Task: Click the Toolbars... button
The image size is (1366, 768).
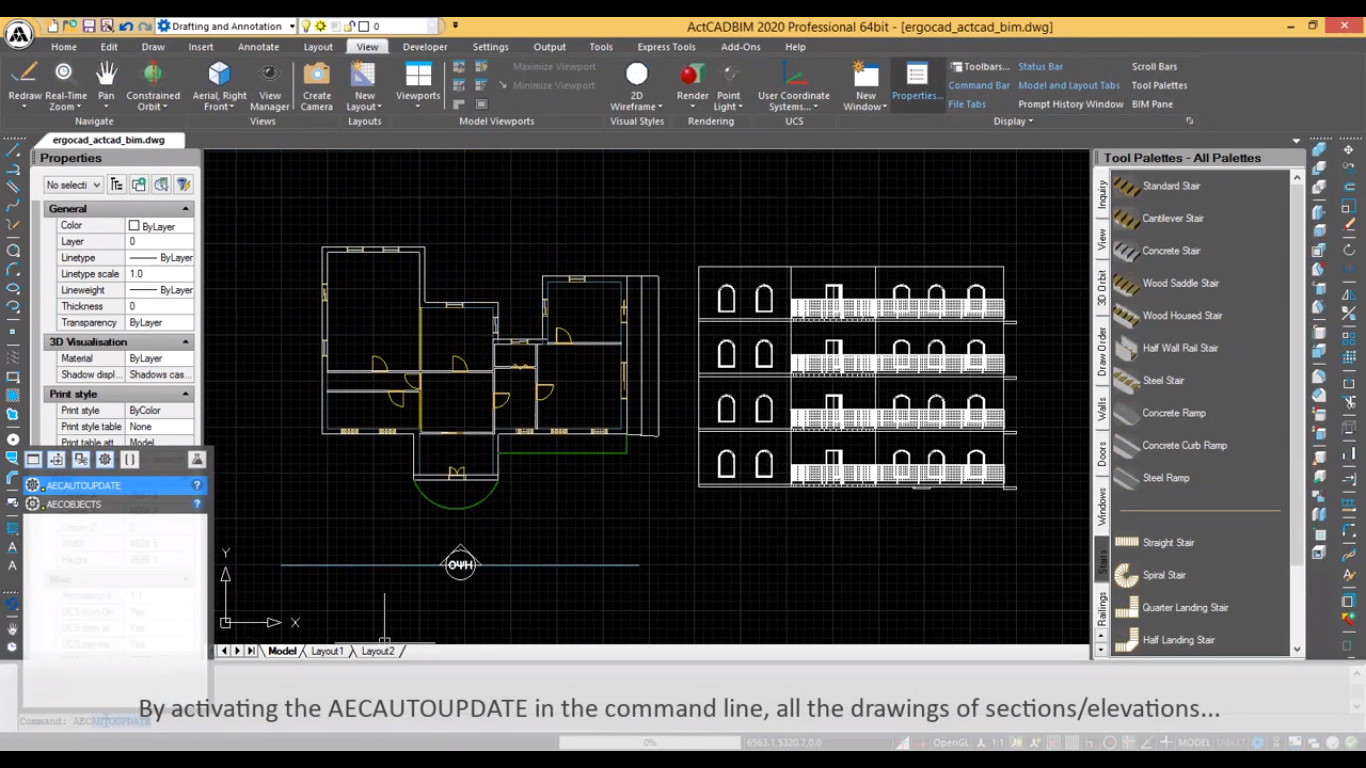Action: point(979,67)
